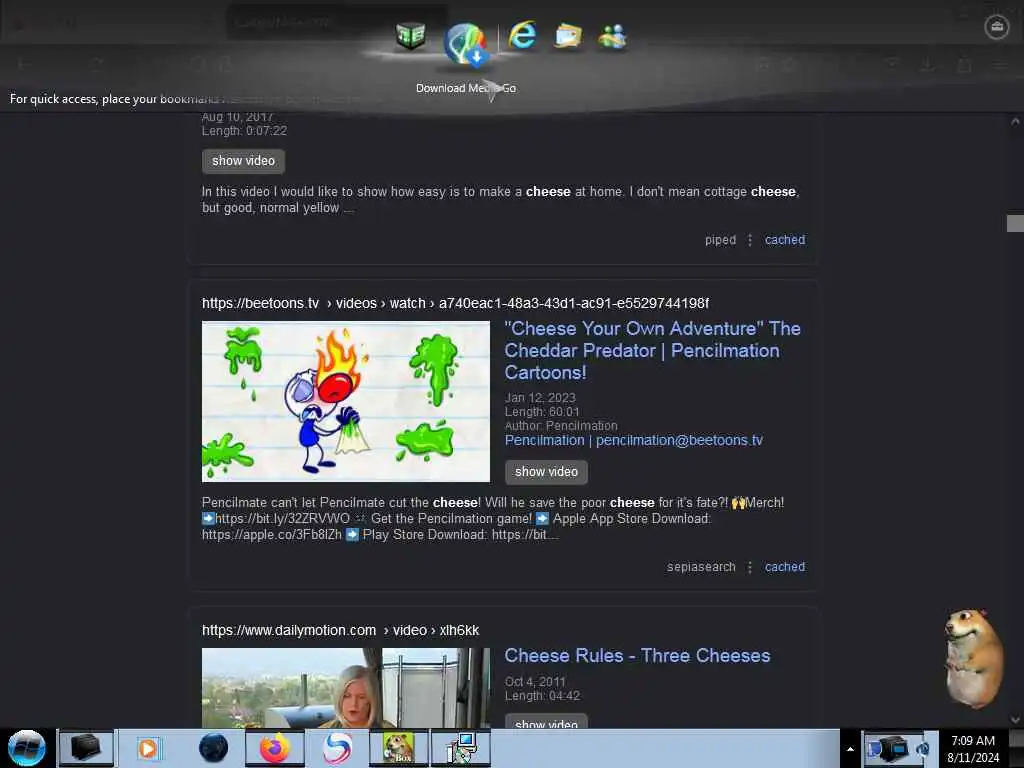Click the date 8/11/2024 in taskbar
The width and height of the screenshot is (1024, 768).
972,758
